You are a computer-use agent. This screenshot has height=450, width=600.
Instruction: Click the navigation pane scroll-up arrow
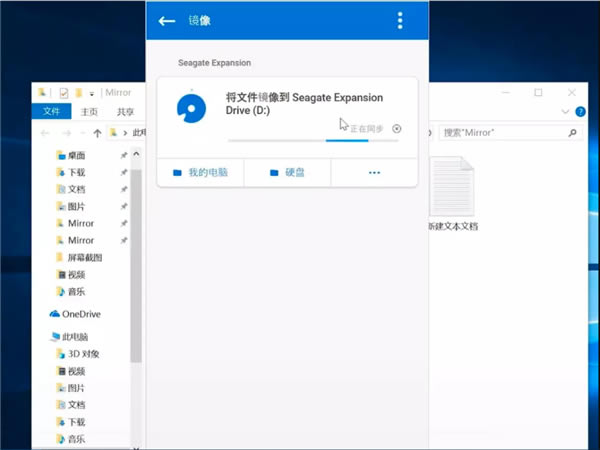click(x=136, y=154)
